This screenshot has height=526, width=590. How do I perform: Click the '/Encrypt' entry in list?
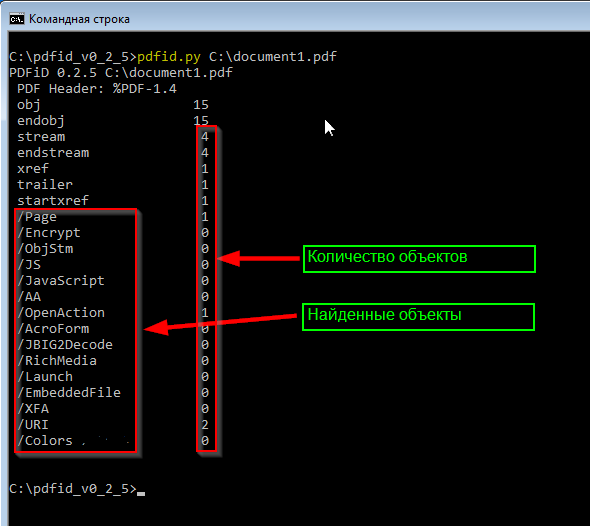click(49, 233)
